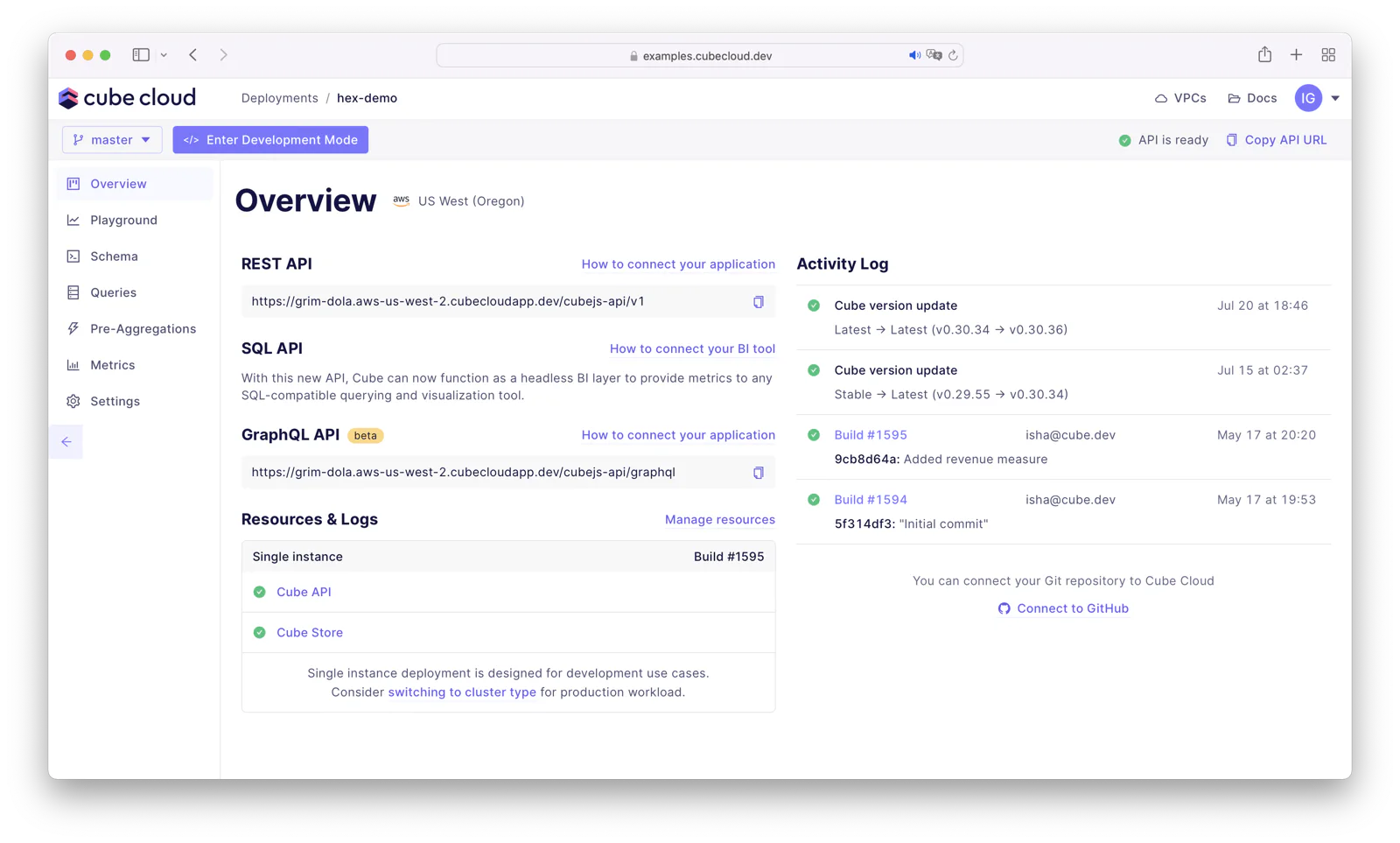Viewport: 1400px width, 843px height.
Task: Open the Deployments breadcrumb
Action: tap(280, 98)
